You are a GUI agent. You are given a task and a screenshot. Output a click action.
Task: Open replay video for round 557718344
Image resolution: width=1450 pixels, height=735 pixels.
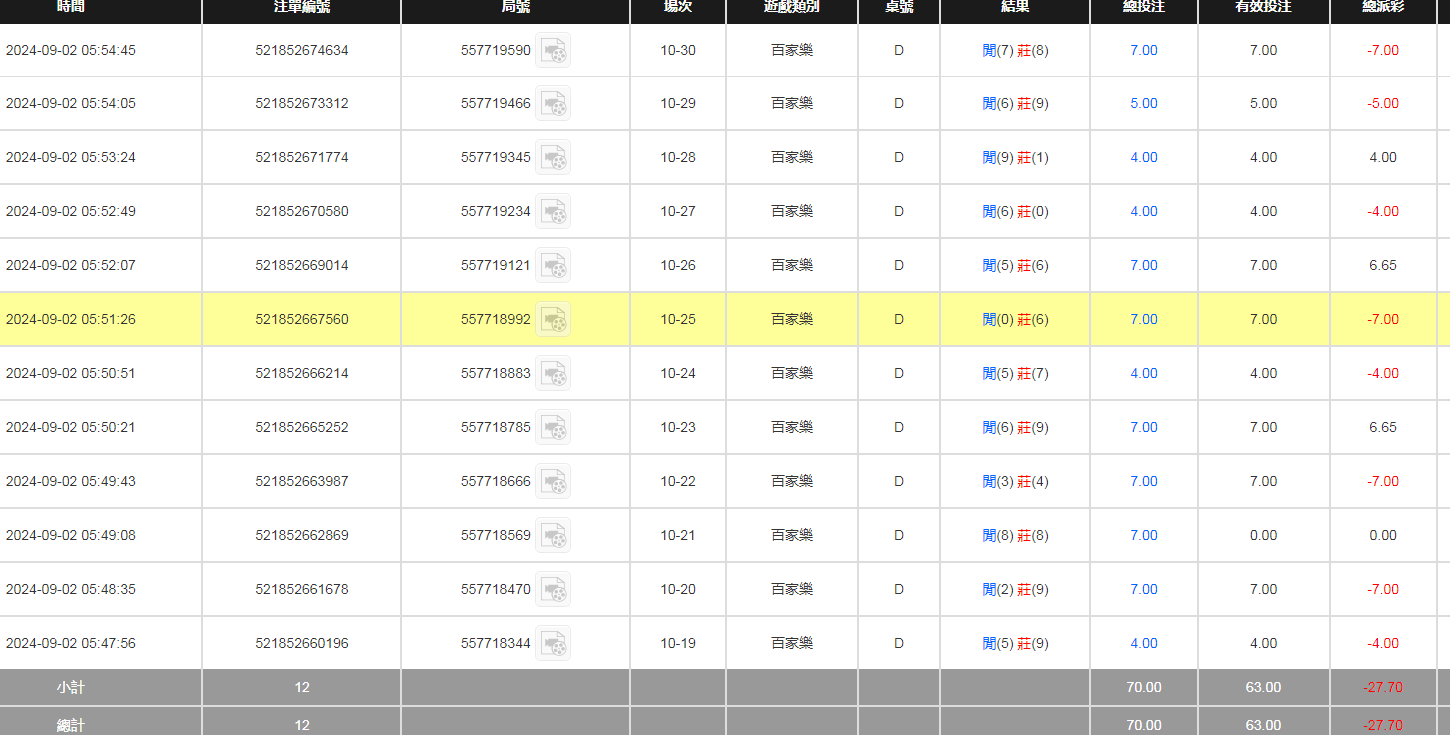pos(553,644)
